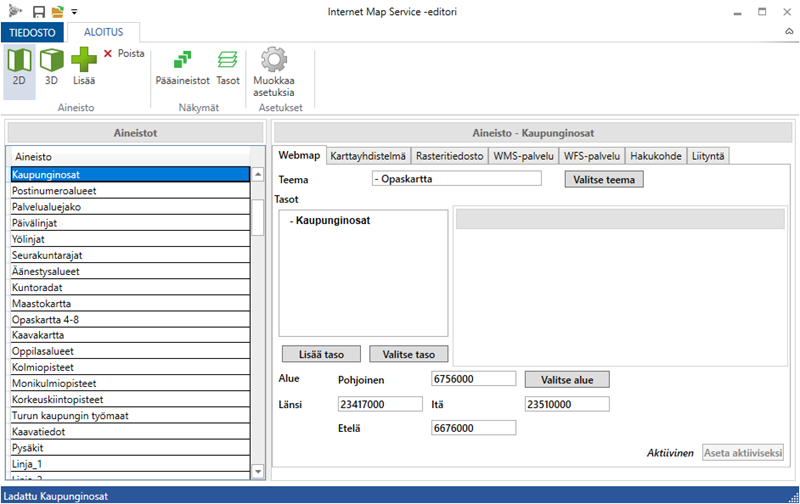Open the Liityntä tab
Image resolution: width=800 pixels, height=504 pixels.
708,156
